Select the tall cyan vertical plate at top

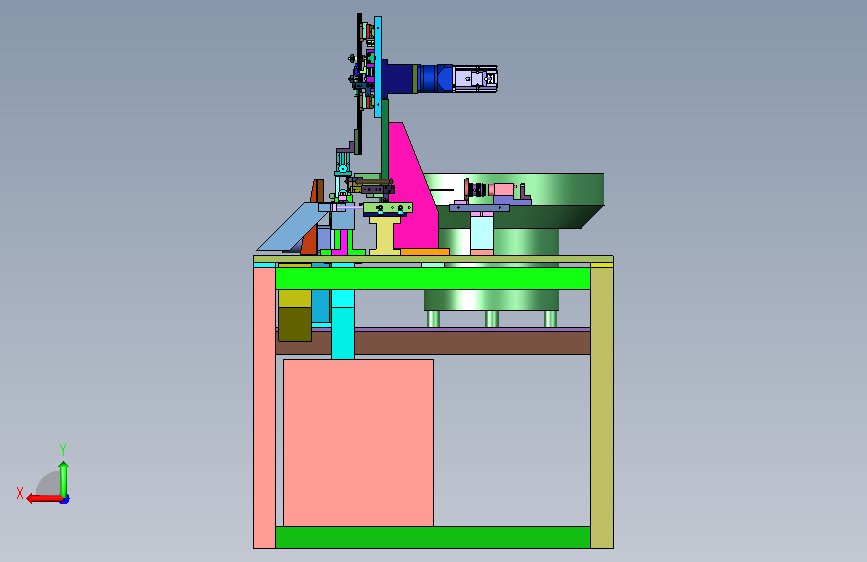(378, 66)
